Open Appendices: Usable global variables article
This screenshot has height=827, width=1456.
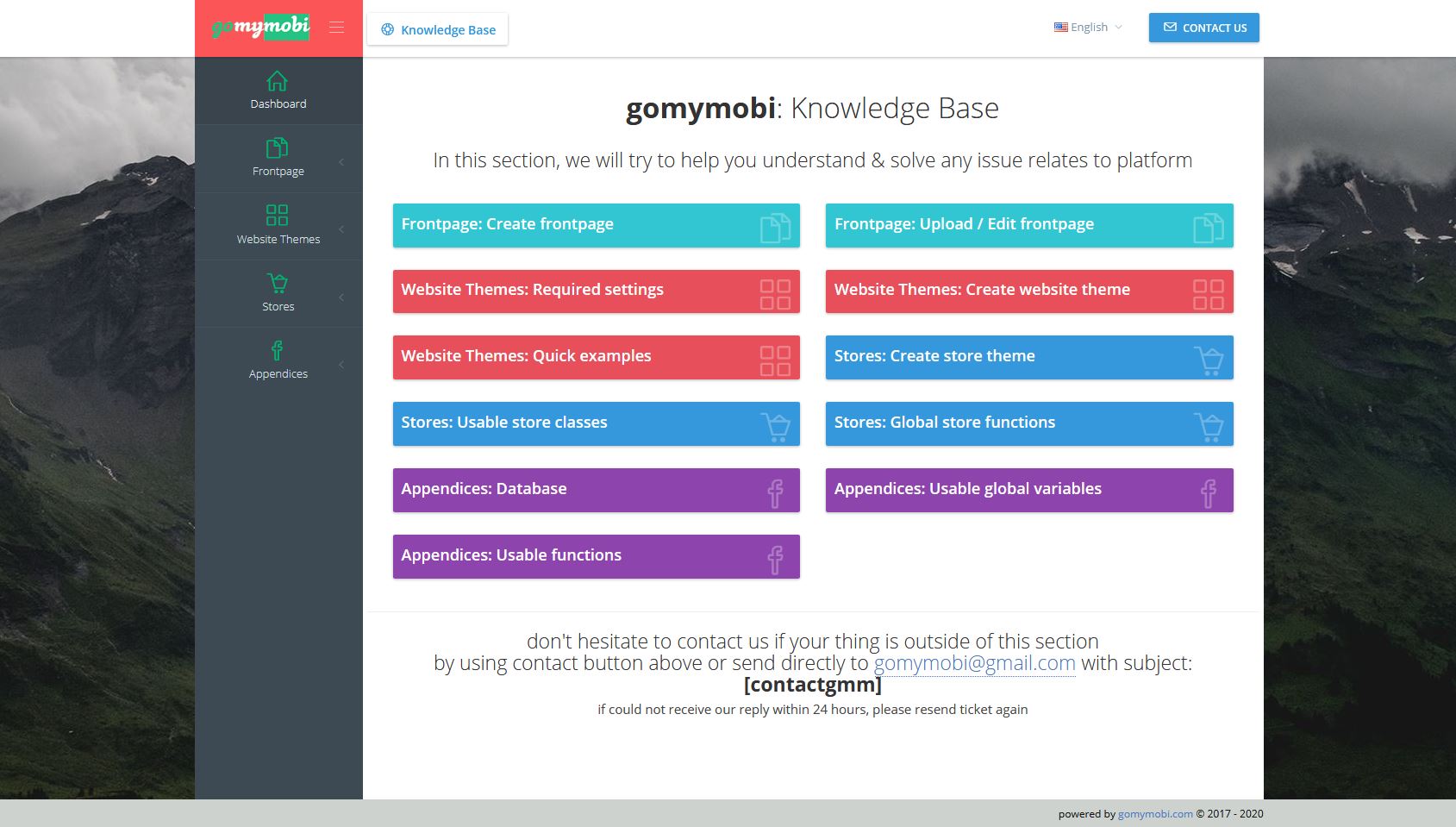click(1029, 490)
